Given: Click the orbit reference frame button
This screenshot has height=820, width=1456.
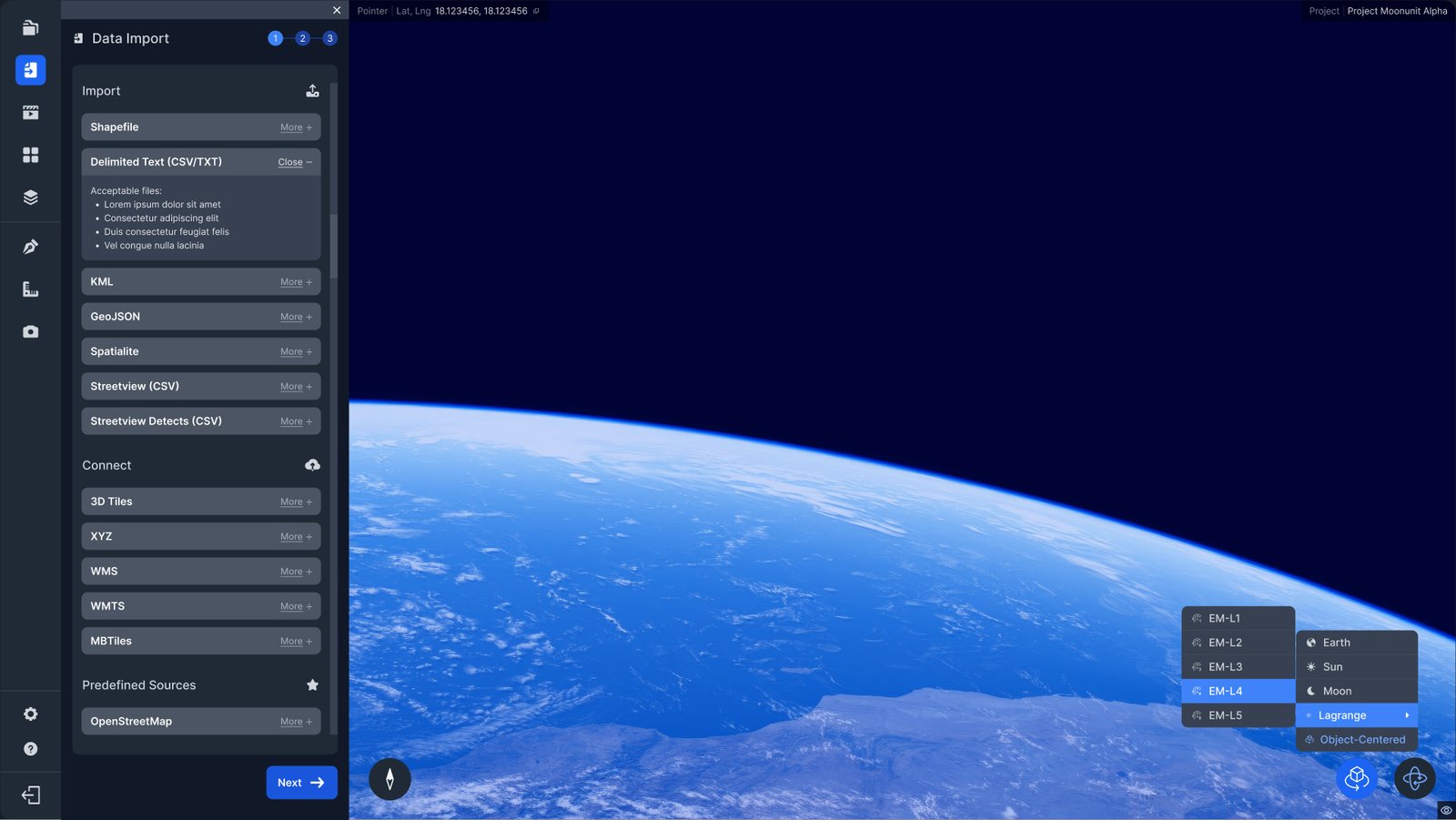Looking at the screenshot, I should pos(1415,779).
